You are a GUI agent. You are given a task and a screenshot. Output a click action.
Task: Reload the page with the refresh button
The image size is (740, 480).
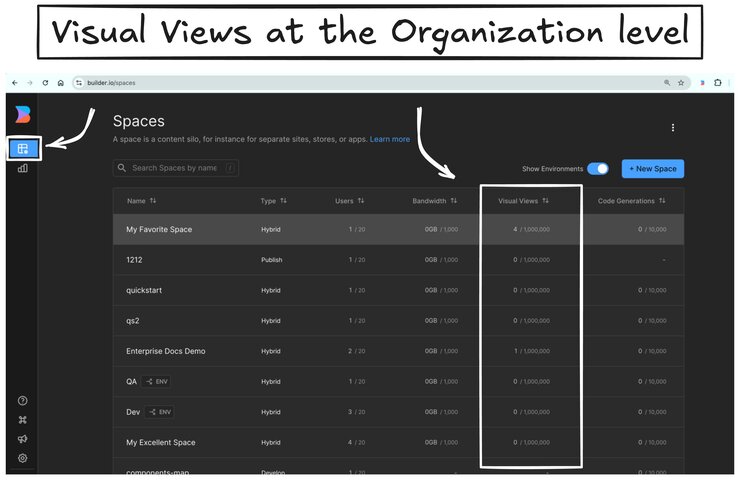tap(45, 83)
